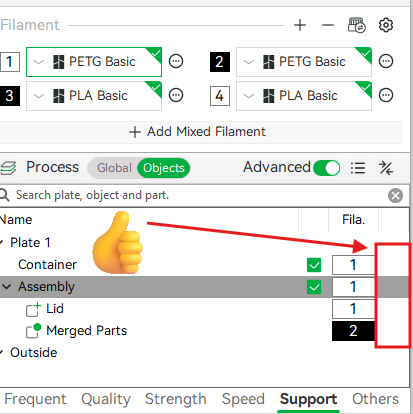The height and width of the screenshot is (414, 413).
Task: Switch to the Others tab
Action: (x=375, y=399)
